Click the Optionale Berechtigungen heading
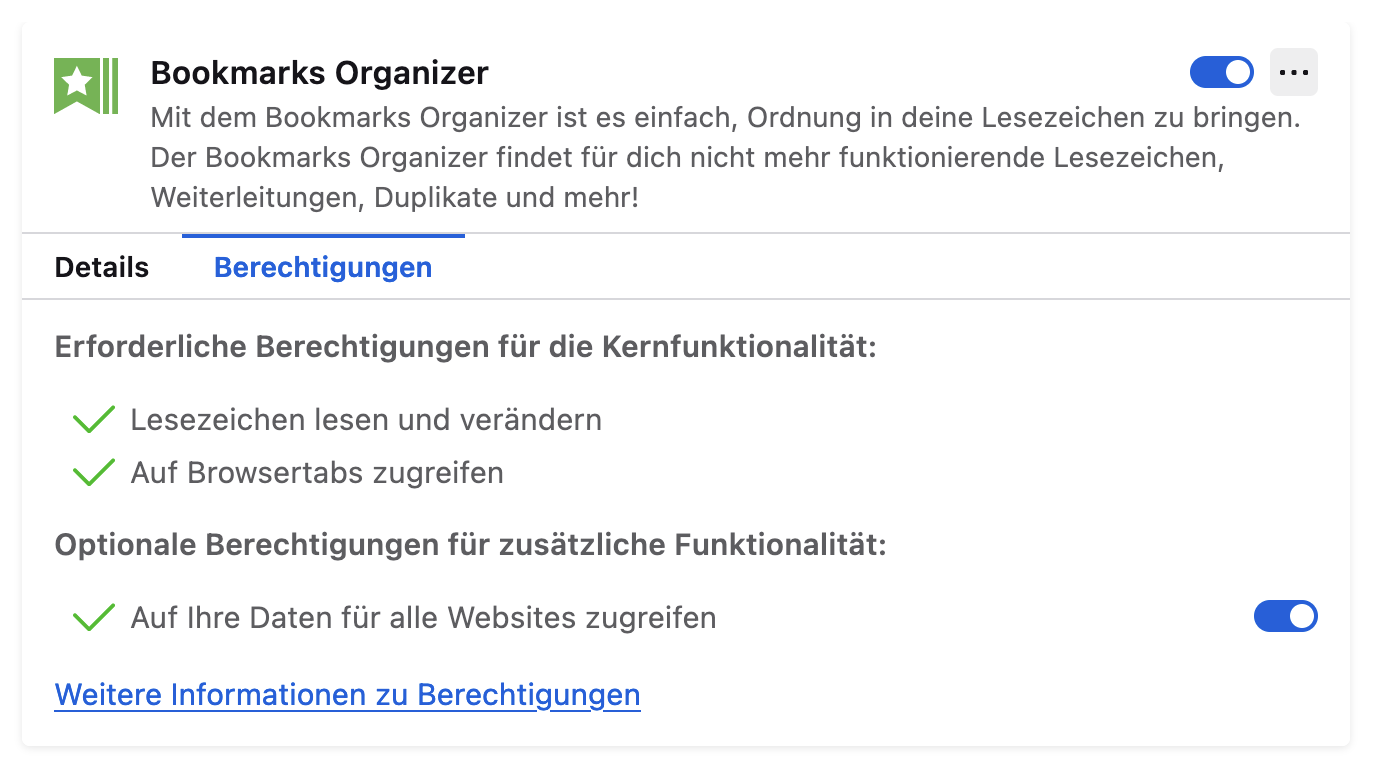 point(470,545)
